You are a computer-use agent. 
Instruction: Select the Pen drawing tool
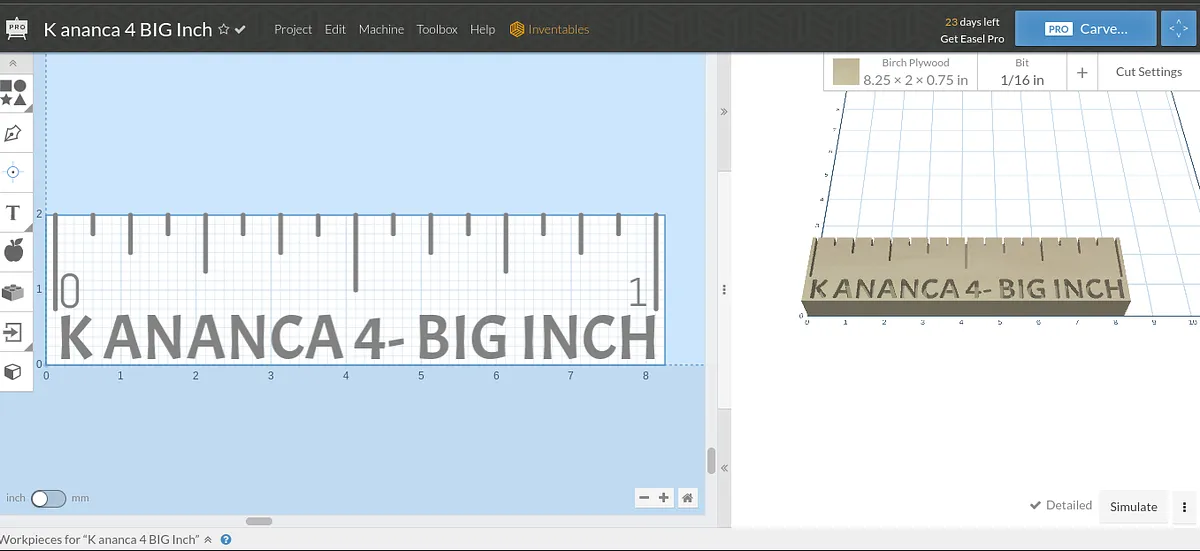point(14,132)
